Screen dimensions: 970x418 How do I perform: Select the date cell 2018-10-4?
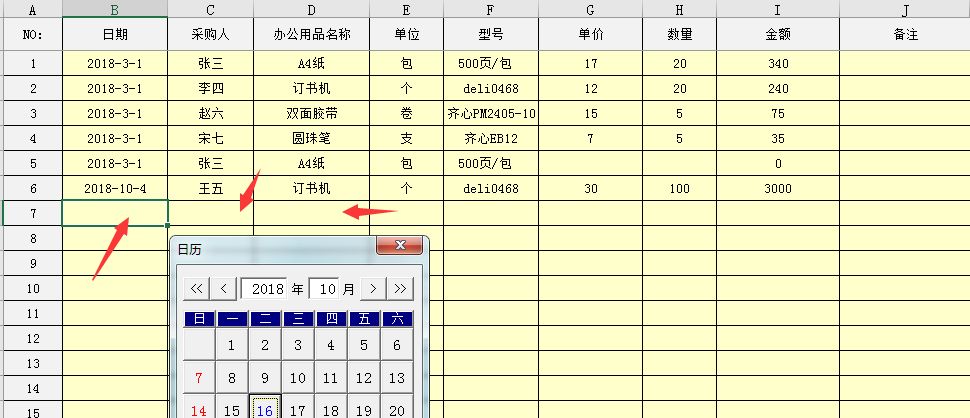[x=115, y=189]
